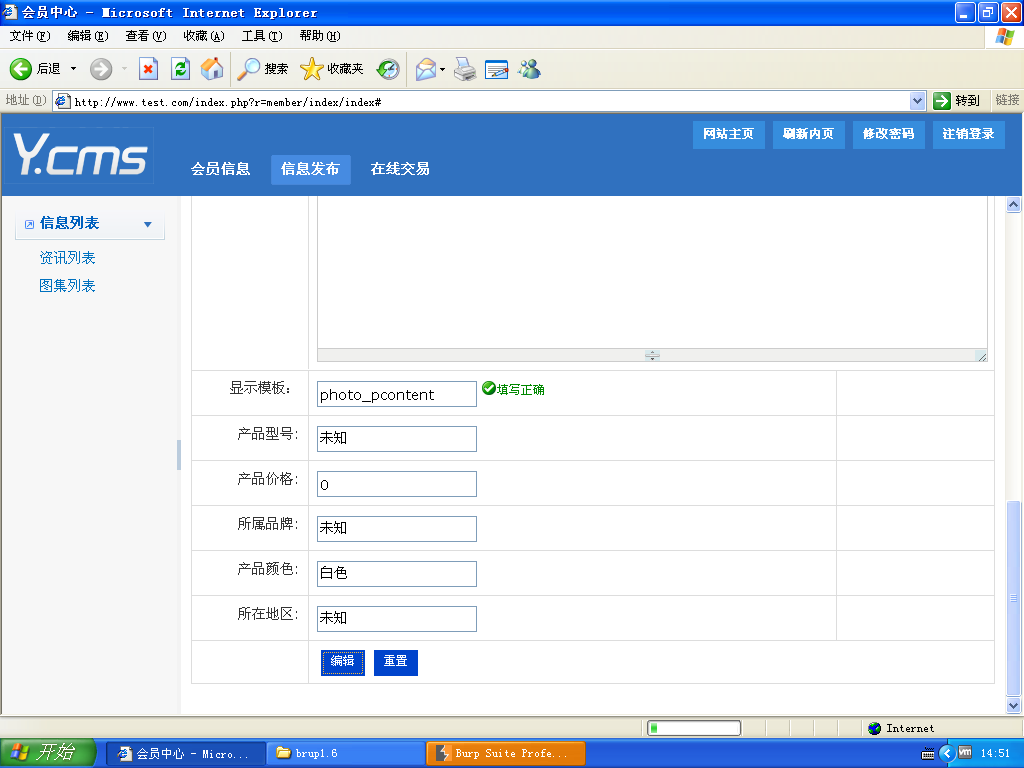Open the address bar URL dropdown
This screenshot has height=768, width=1024.
[918, 101]
